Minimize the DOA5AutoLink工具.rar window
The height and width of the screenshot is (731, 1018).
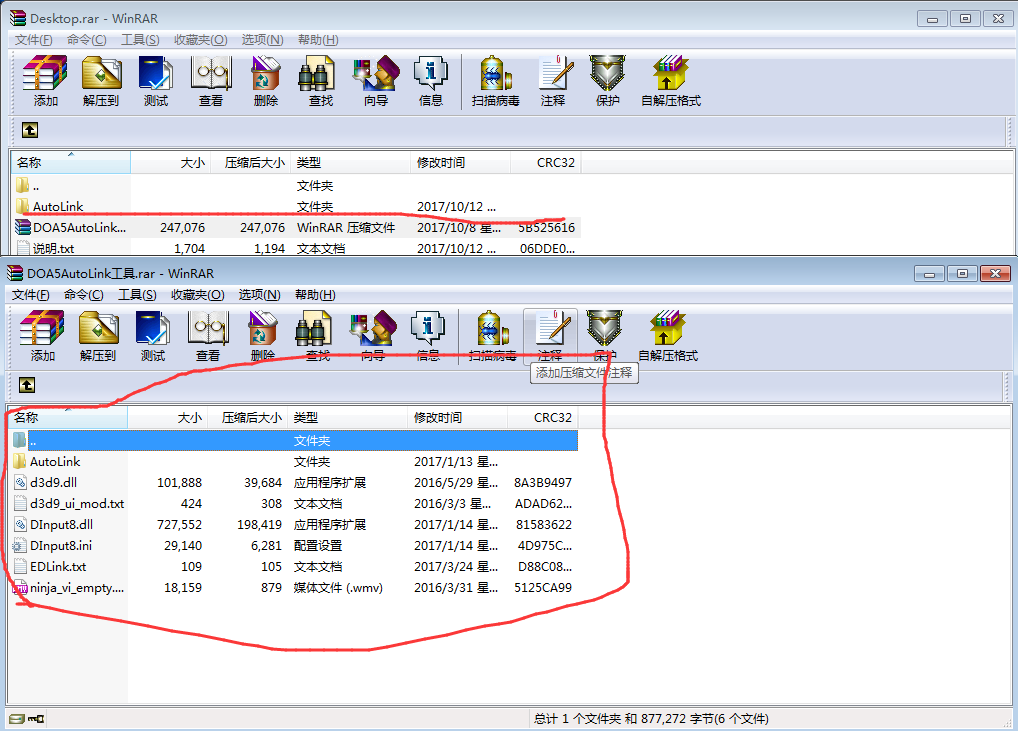click(x=929, y=274)
